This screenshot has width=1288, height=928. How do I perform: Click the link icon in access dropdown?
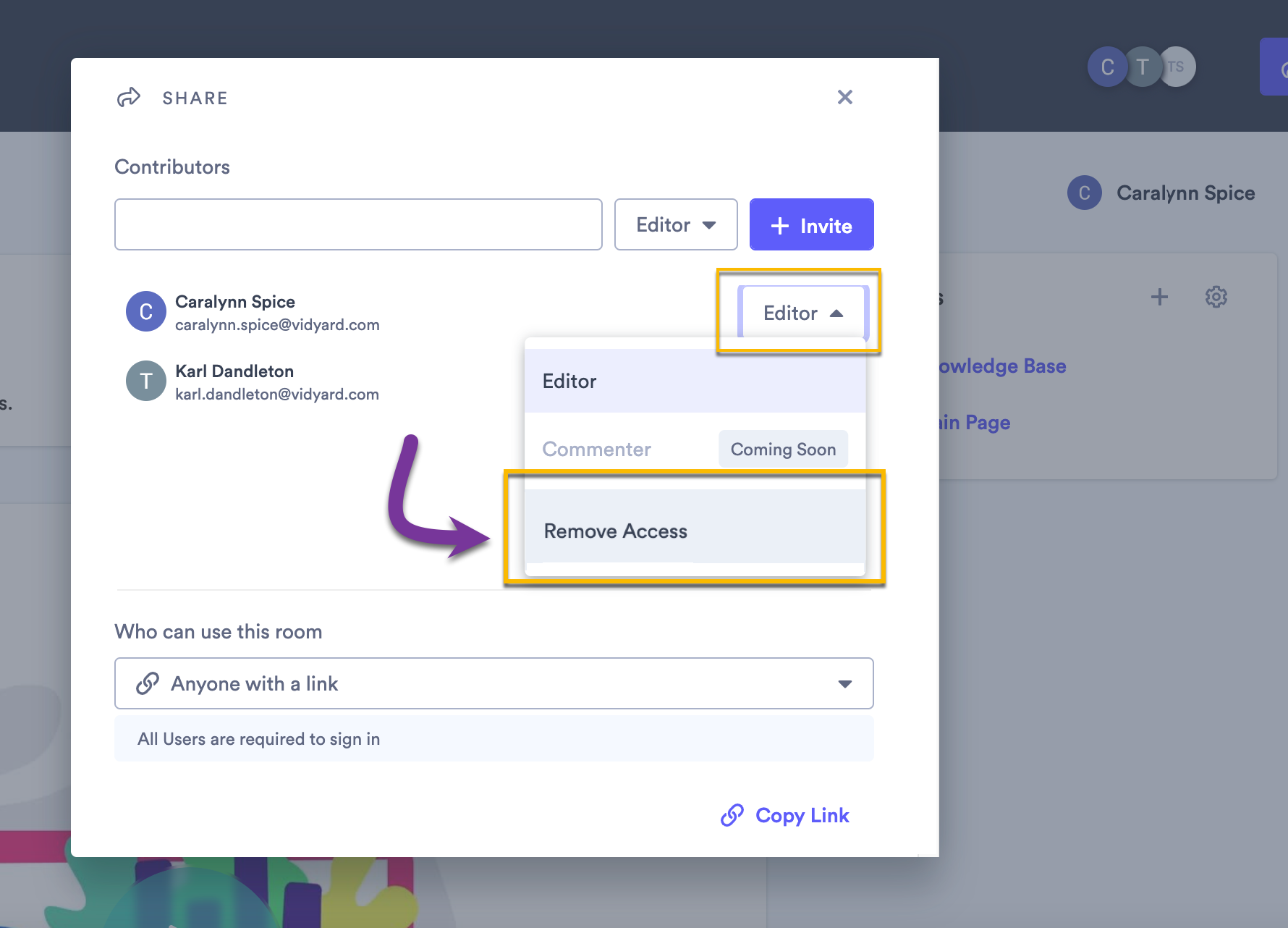(148, 683)
